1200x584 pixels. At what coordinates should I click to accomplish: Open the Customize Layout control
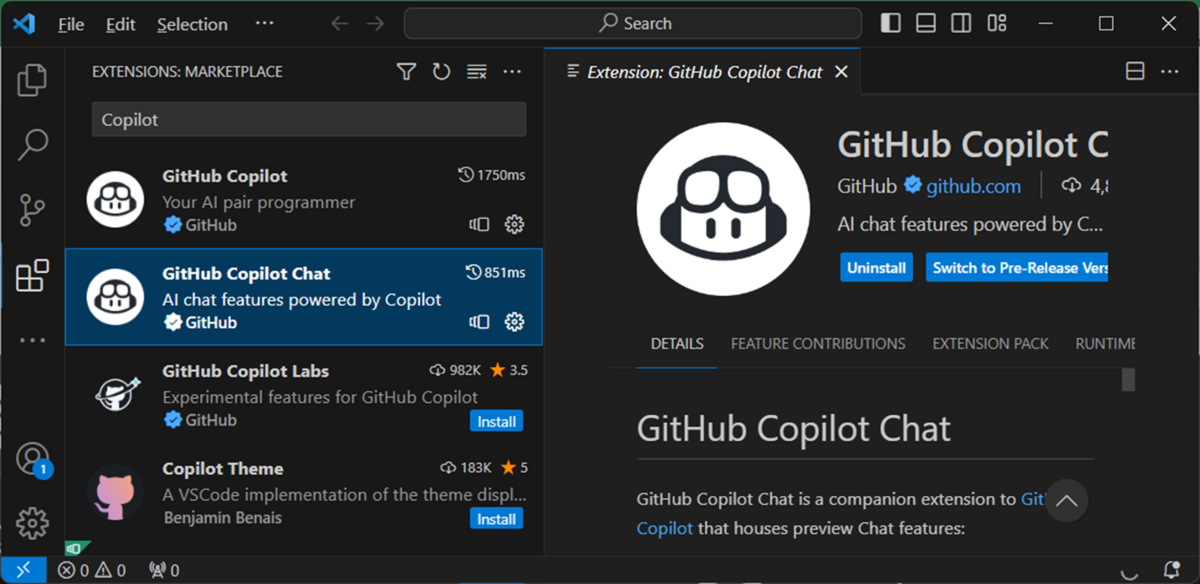click(x=996, y=23)
